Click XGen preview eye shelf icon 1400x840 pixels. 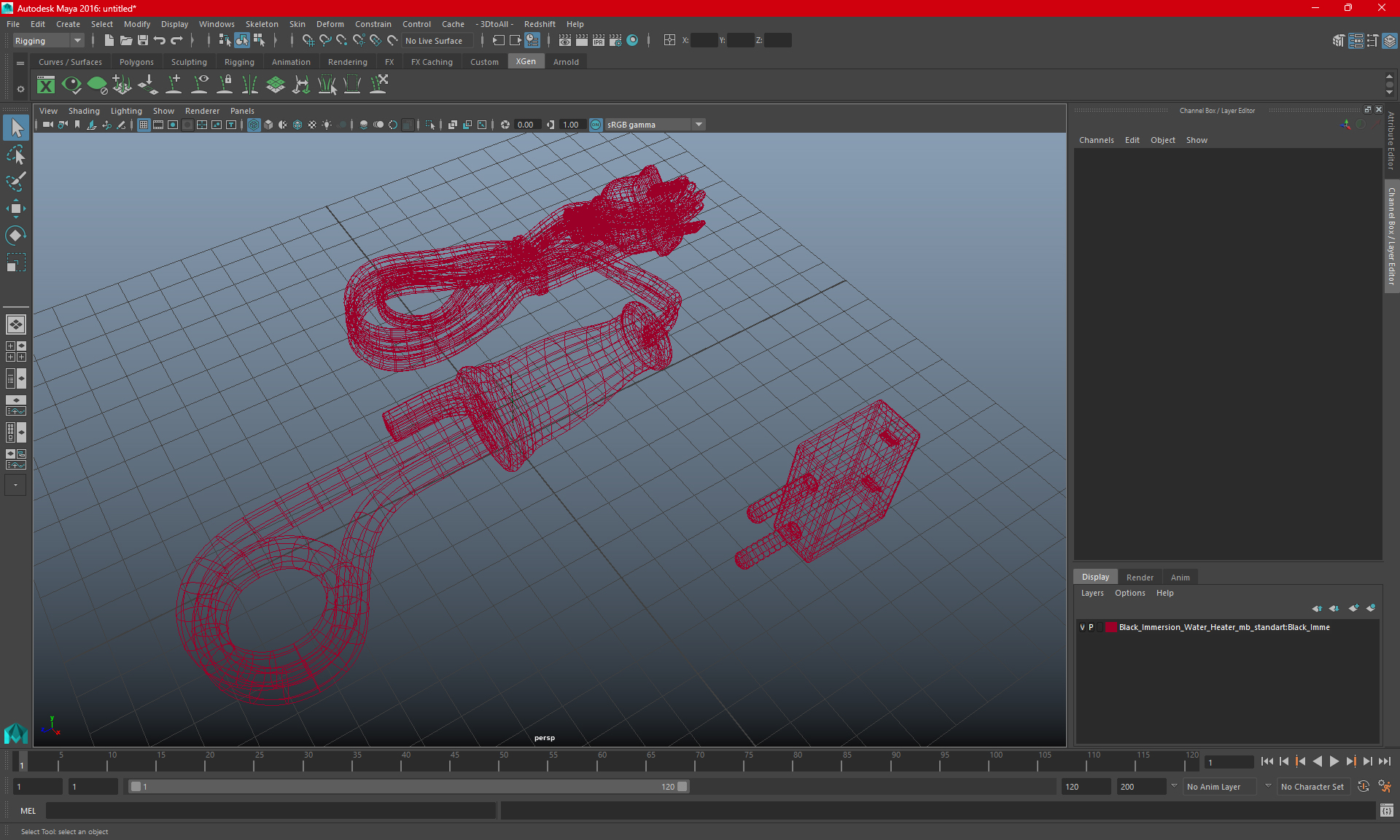click(71, 85)
